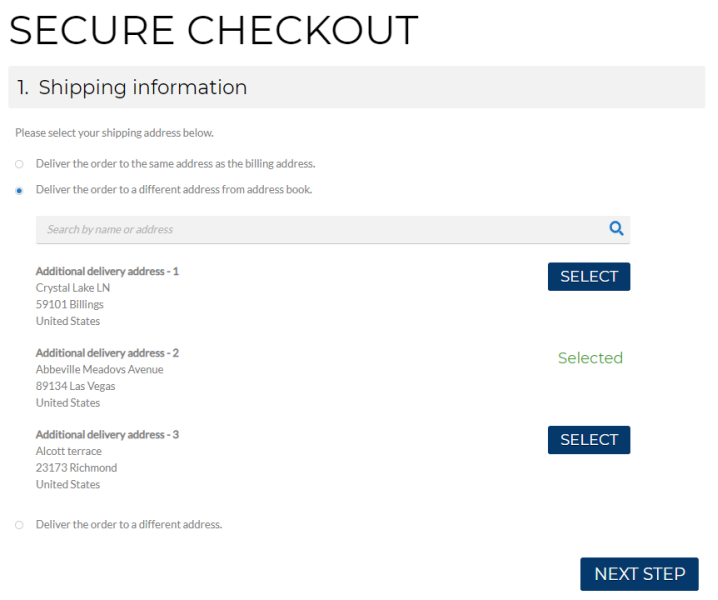Click the Crystal Lake LN address line
The width and height of the screenshot is (718, 600).
(x=73, y=288)
